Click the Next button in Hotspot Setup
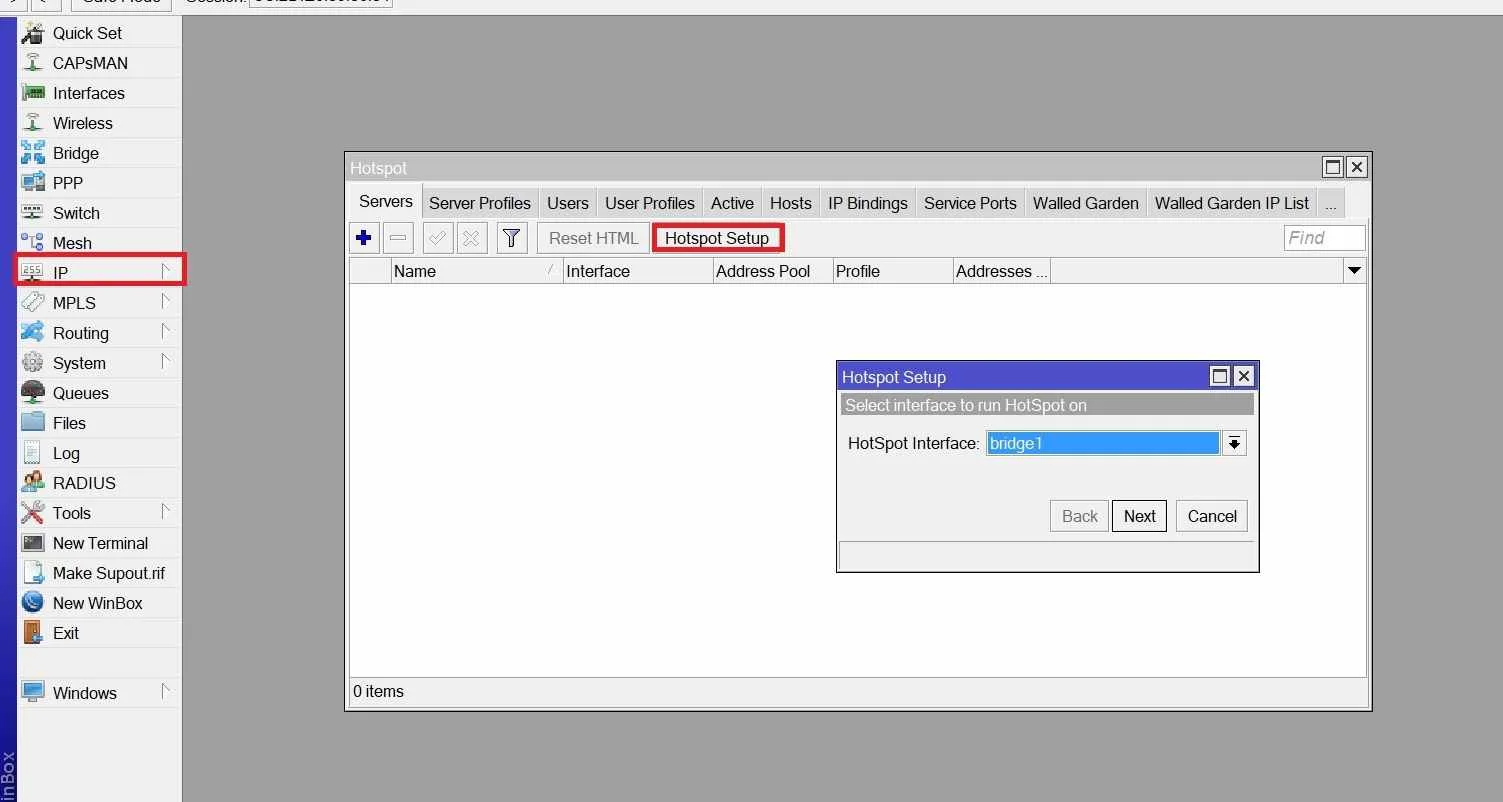Viewport: 1503px width, 802px height. click(x=1139, y=516)
